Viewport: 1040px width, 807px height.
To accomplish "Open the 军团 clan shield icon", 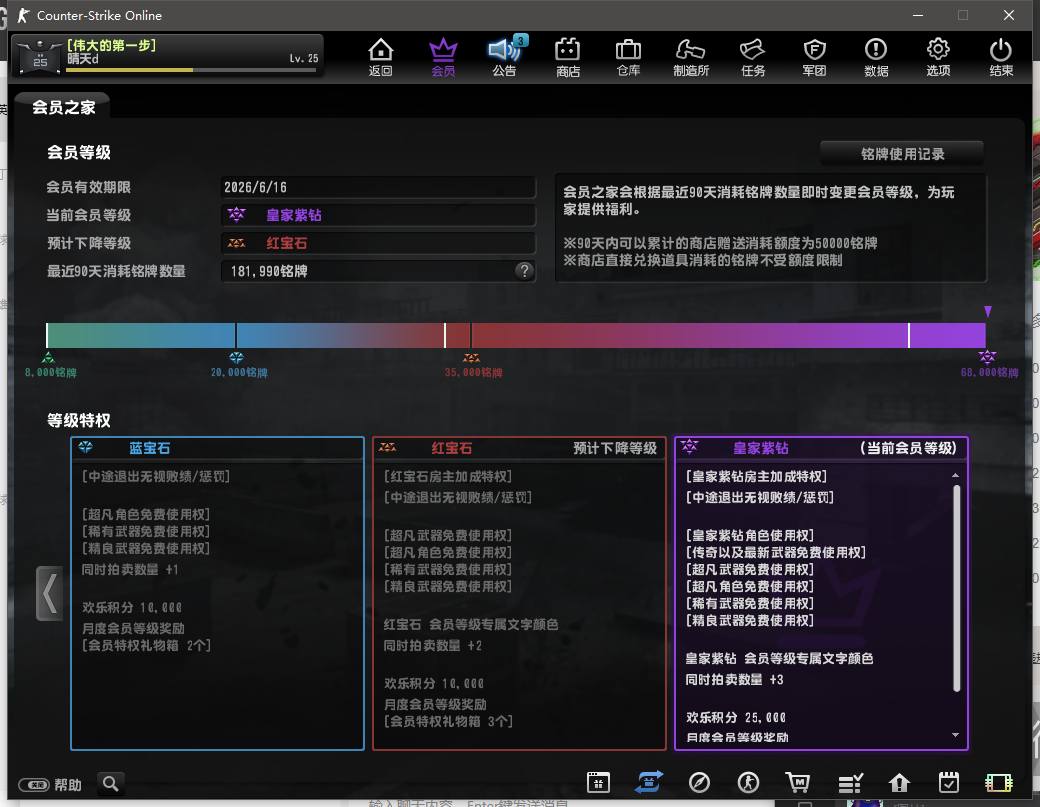I will 814,57.
